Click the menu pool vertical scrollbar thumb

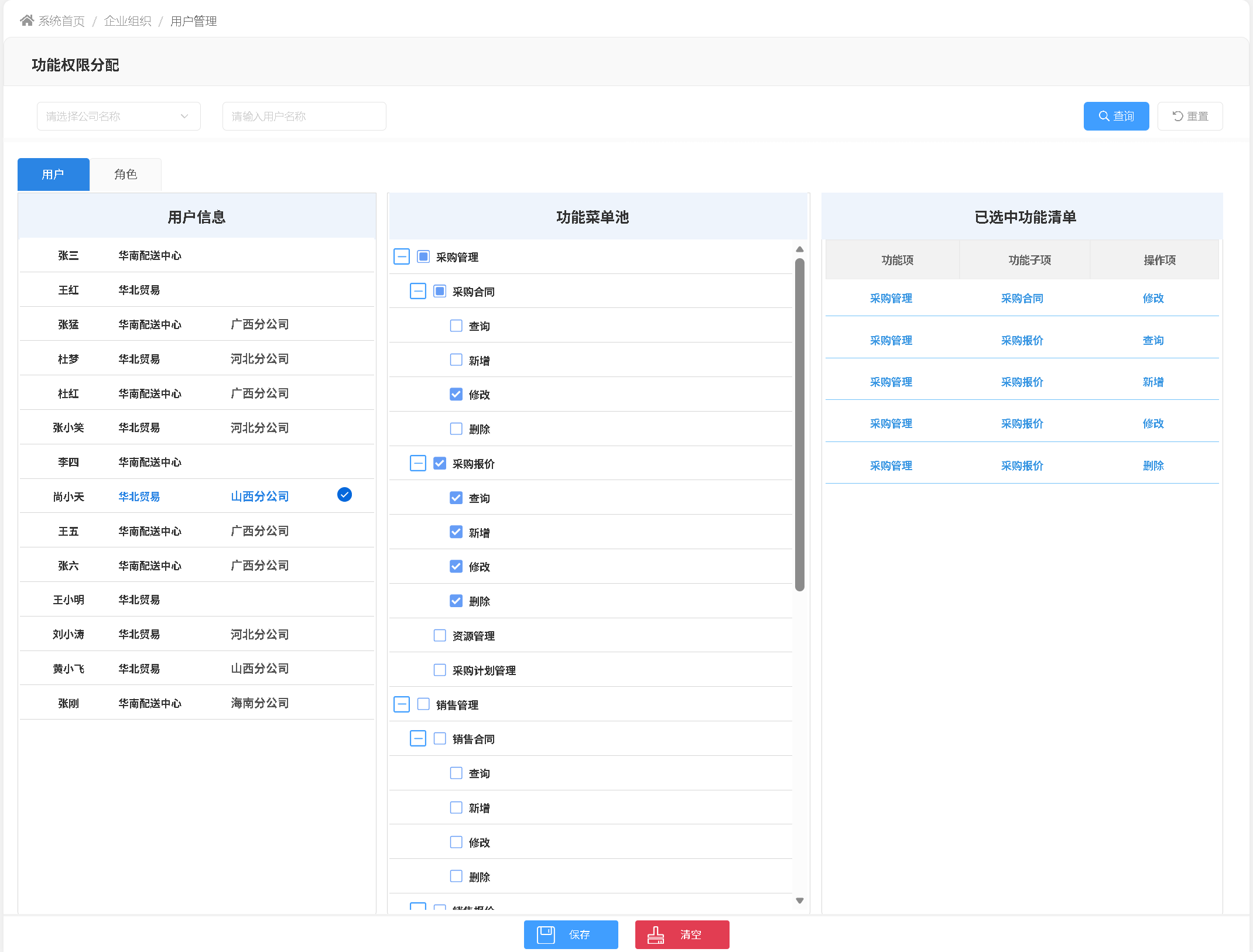800,424
